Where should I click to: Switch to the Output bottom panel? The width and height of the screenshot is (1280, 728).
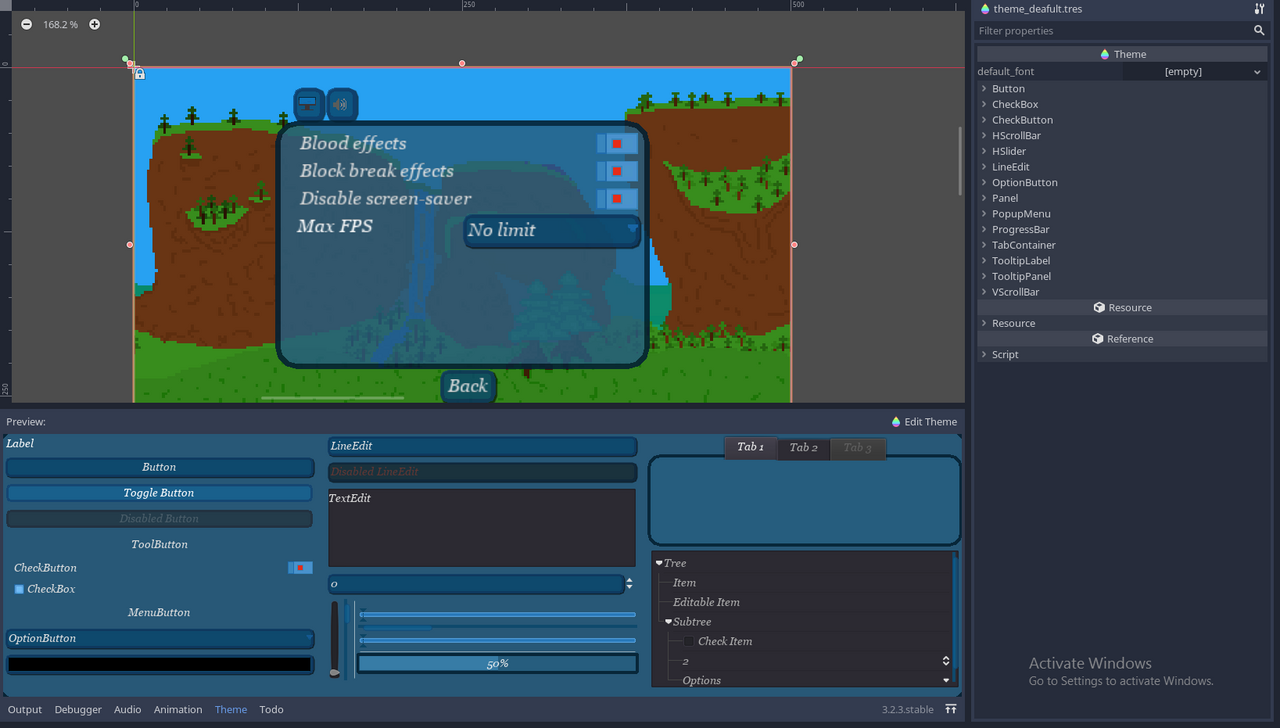[25, 709]
